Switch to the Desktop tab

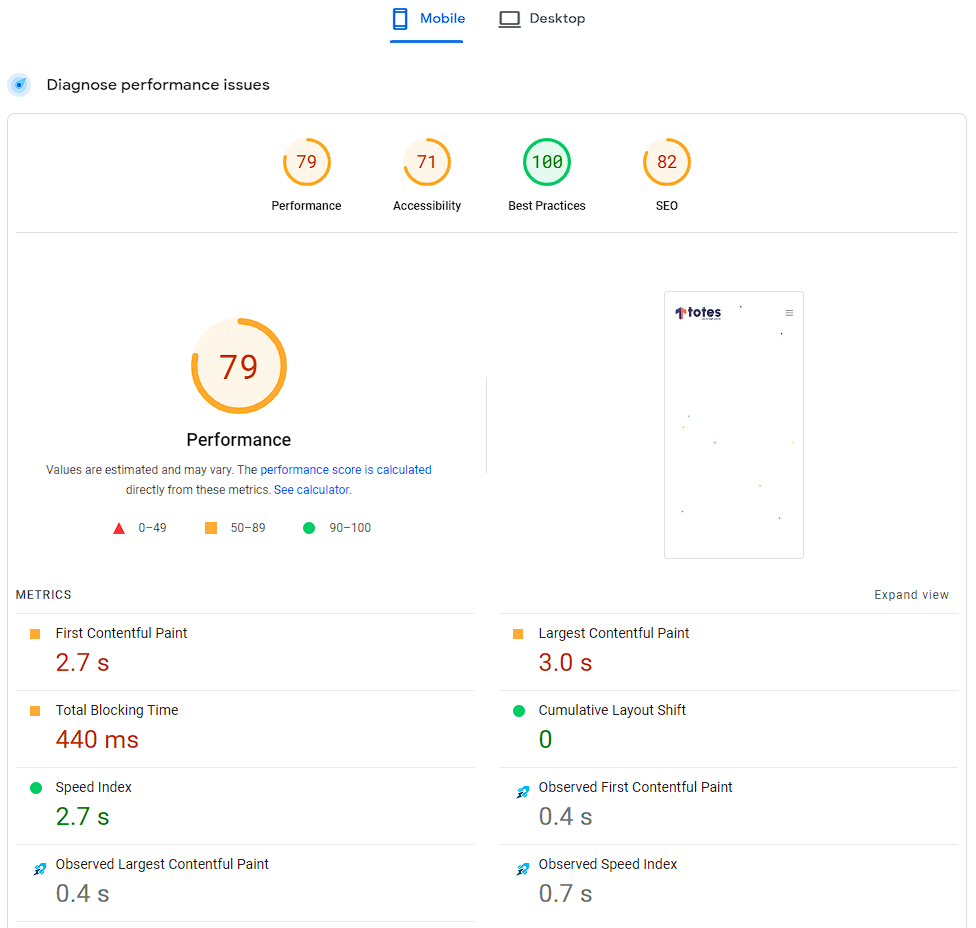coord(542,19)
